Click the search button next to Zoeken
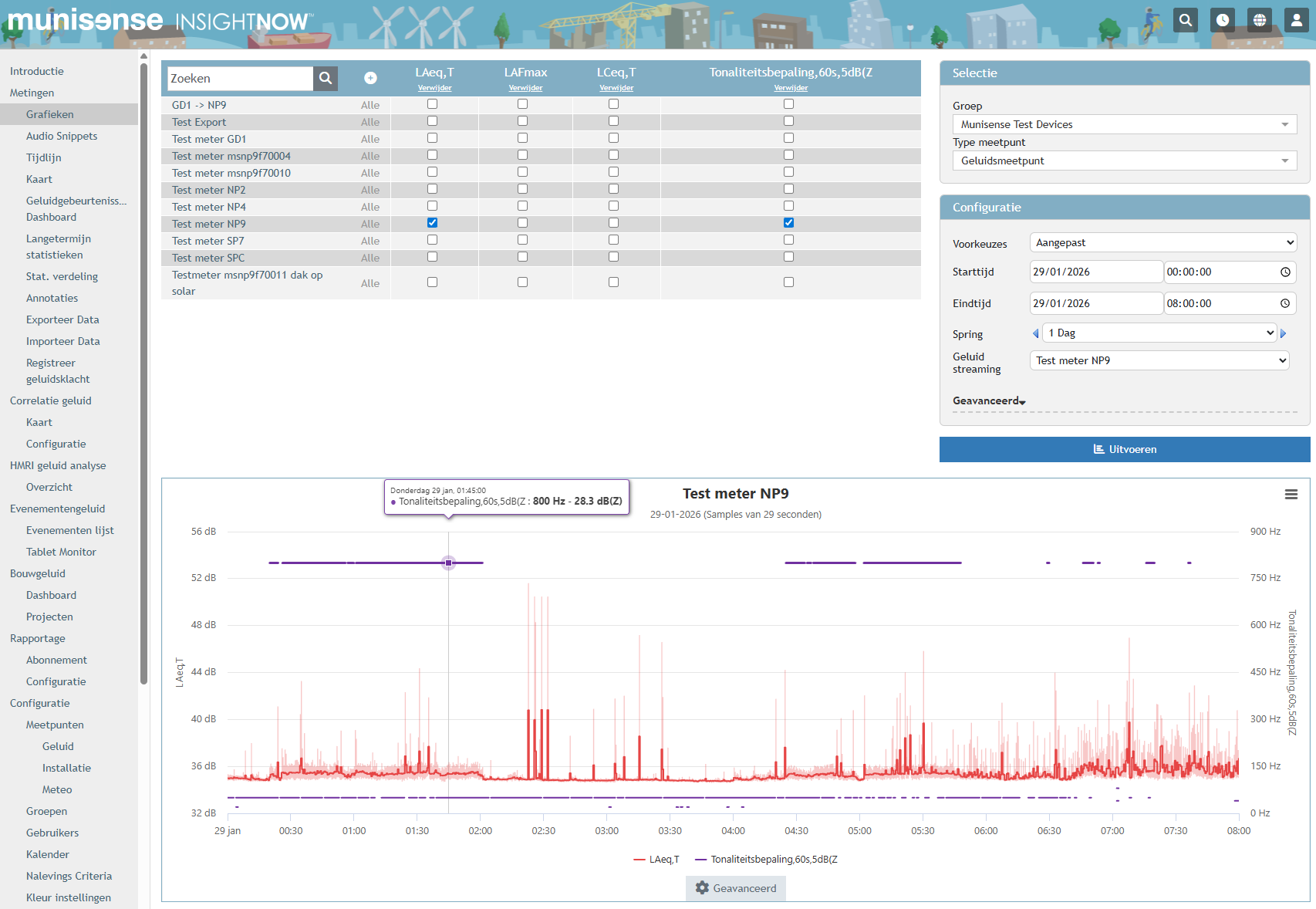Image resolution: width=1316 pixels, height=909 pixels. point(326,78)
